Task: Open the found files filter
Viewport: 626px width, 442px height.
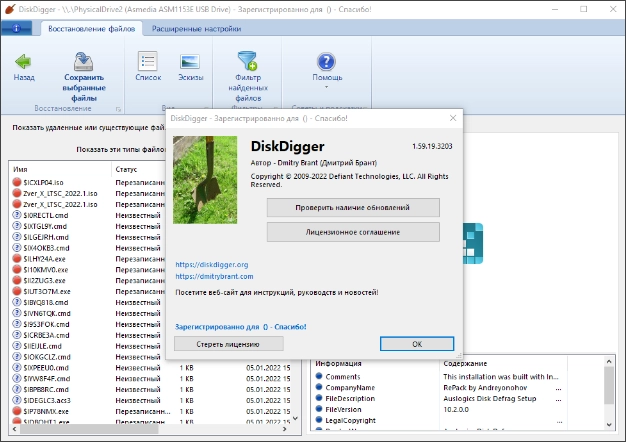Action: coord(245,60)
